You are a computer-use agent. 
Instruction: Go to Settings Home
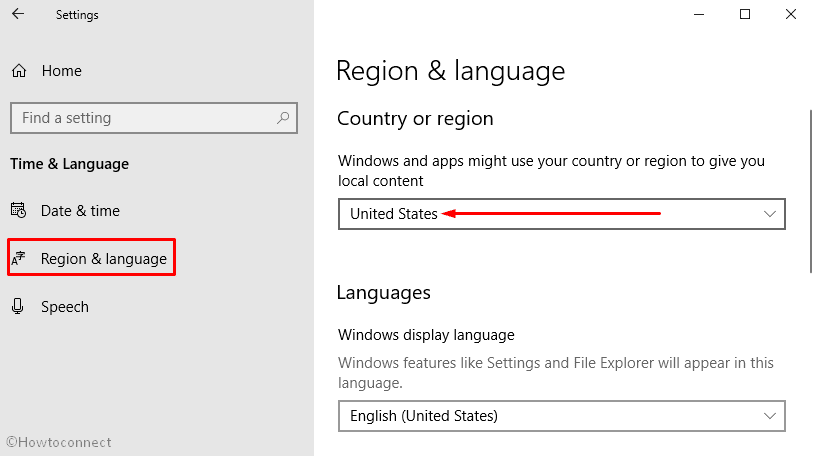click(62, 71)
